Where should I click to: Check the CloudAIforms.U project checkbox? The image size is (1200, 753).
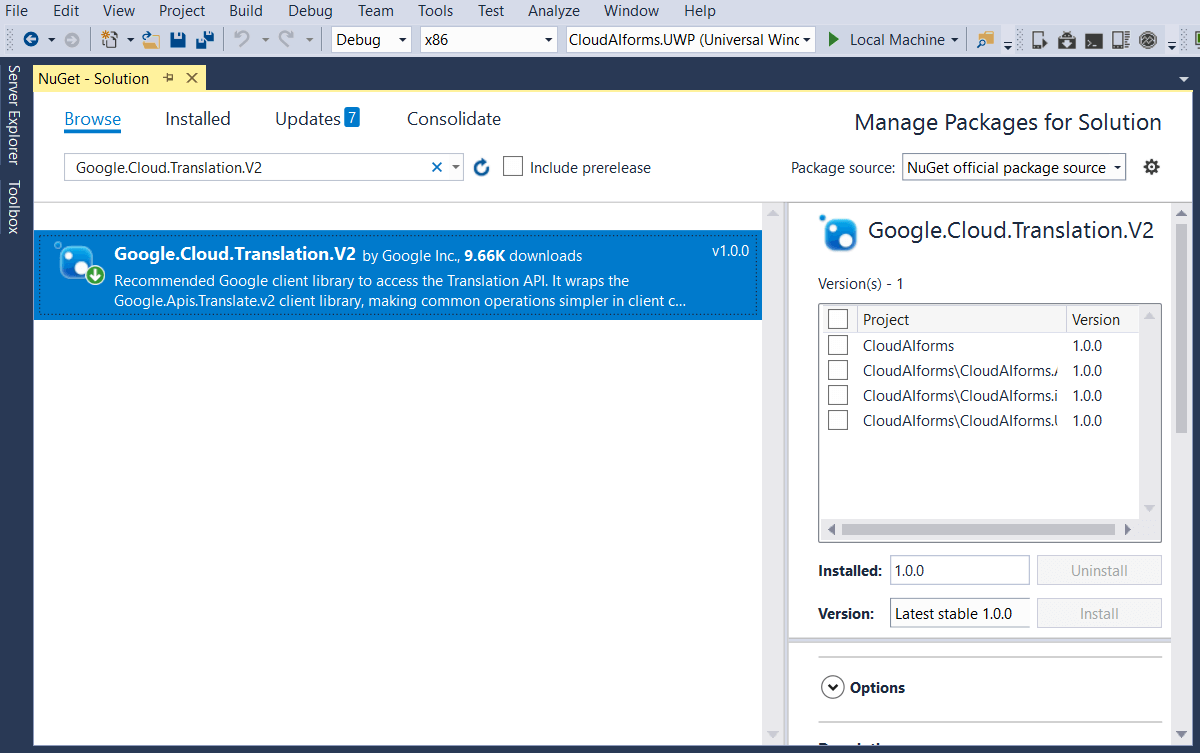point(838,420)
